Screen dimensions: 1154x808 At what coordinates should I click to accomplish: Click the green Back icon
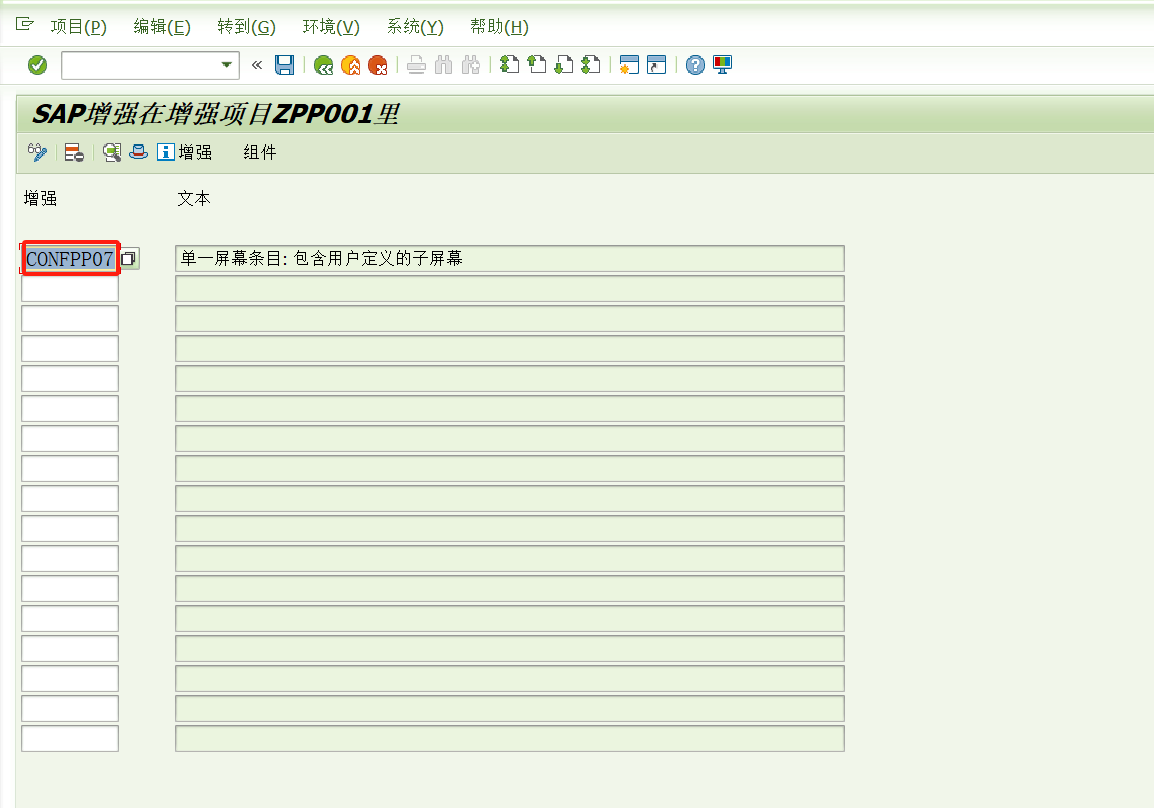(323, 65)
